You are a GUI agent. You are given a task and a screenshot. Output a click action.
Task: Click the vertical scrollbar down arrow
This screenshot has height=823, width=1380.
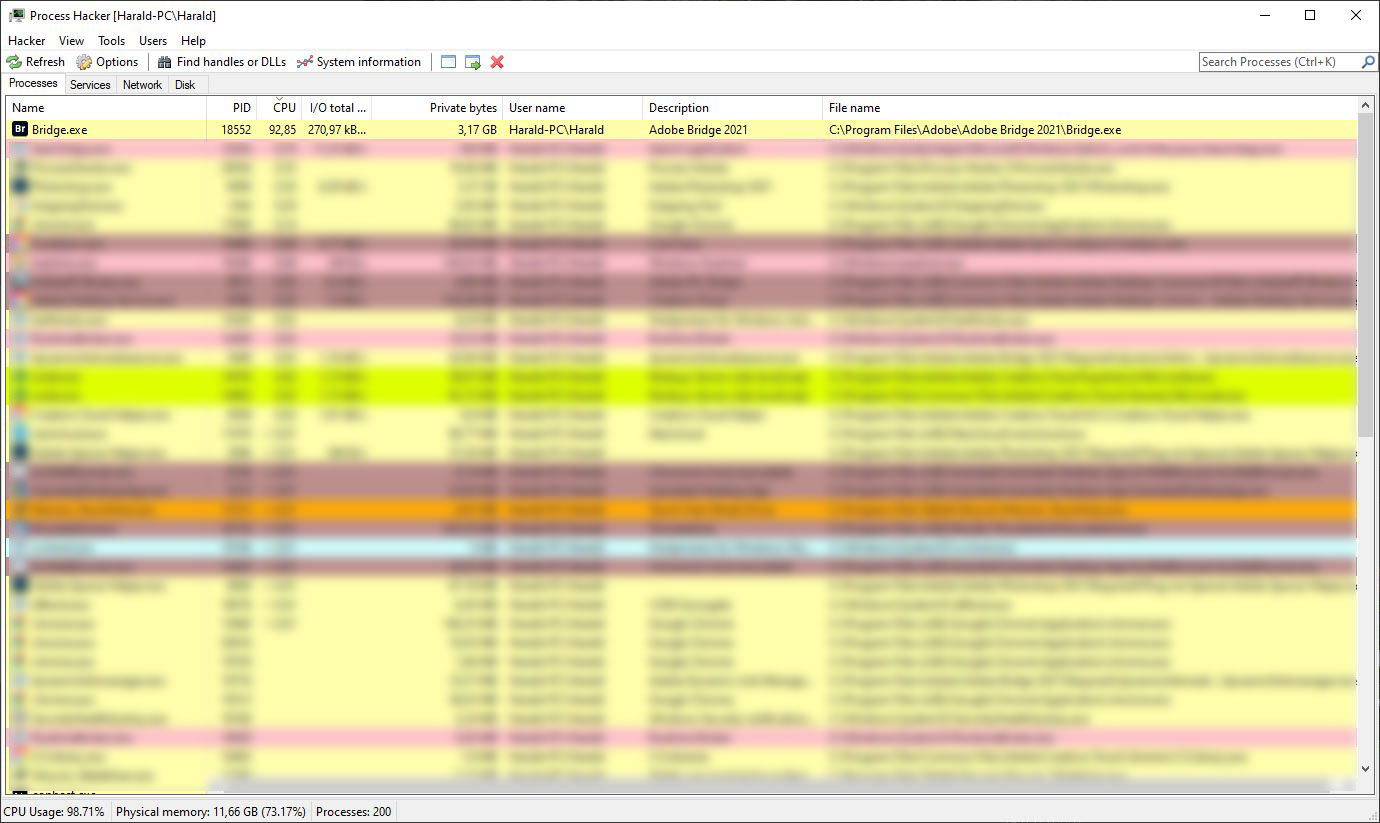tap(1366, 769)
